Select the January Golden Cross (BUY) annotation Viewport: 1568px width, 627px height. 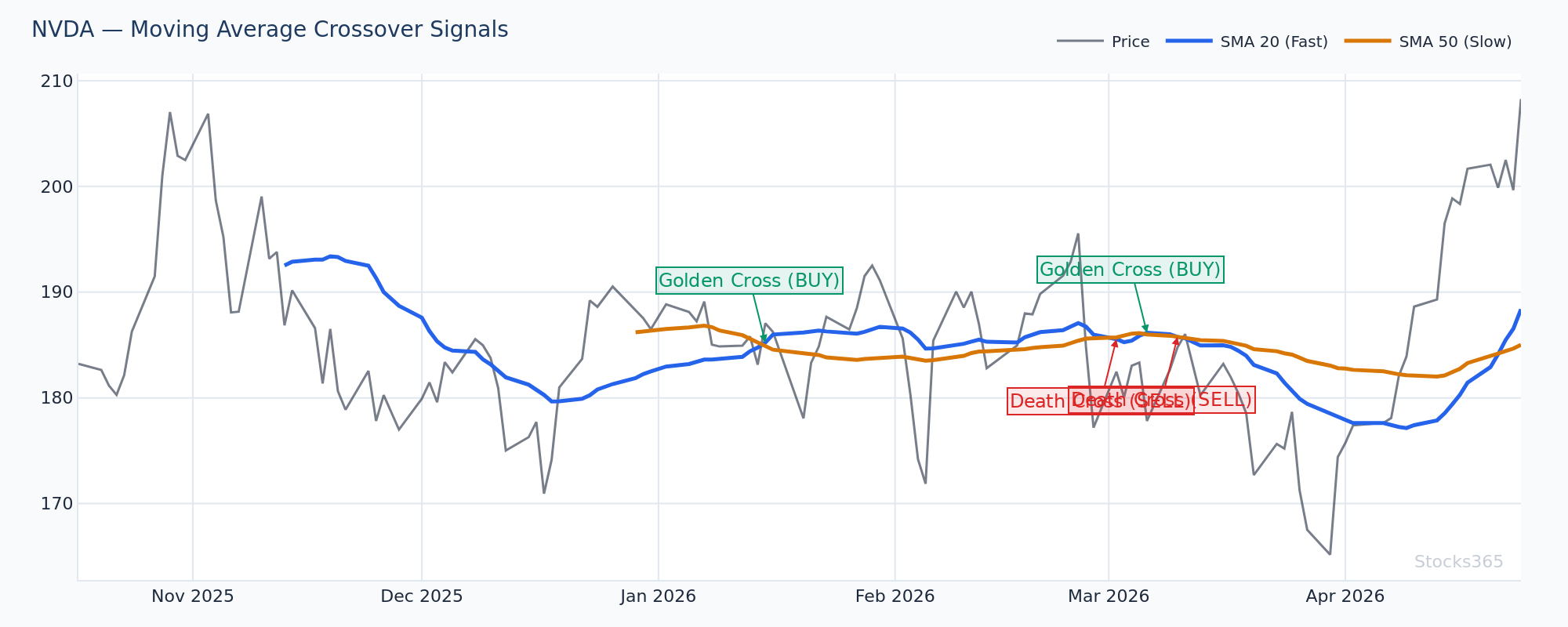click(x=749, y=281)
